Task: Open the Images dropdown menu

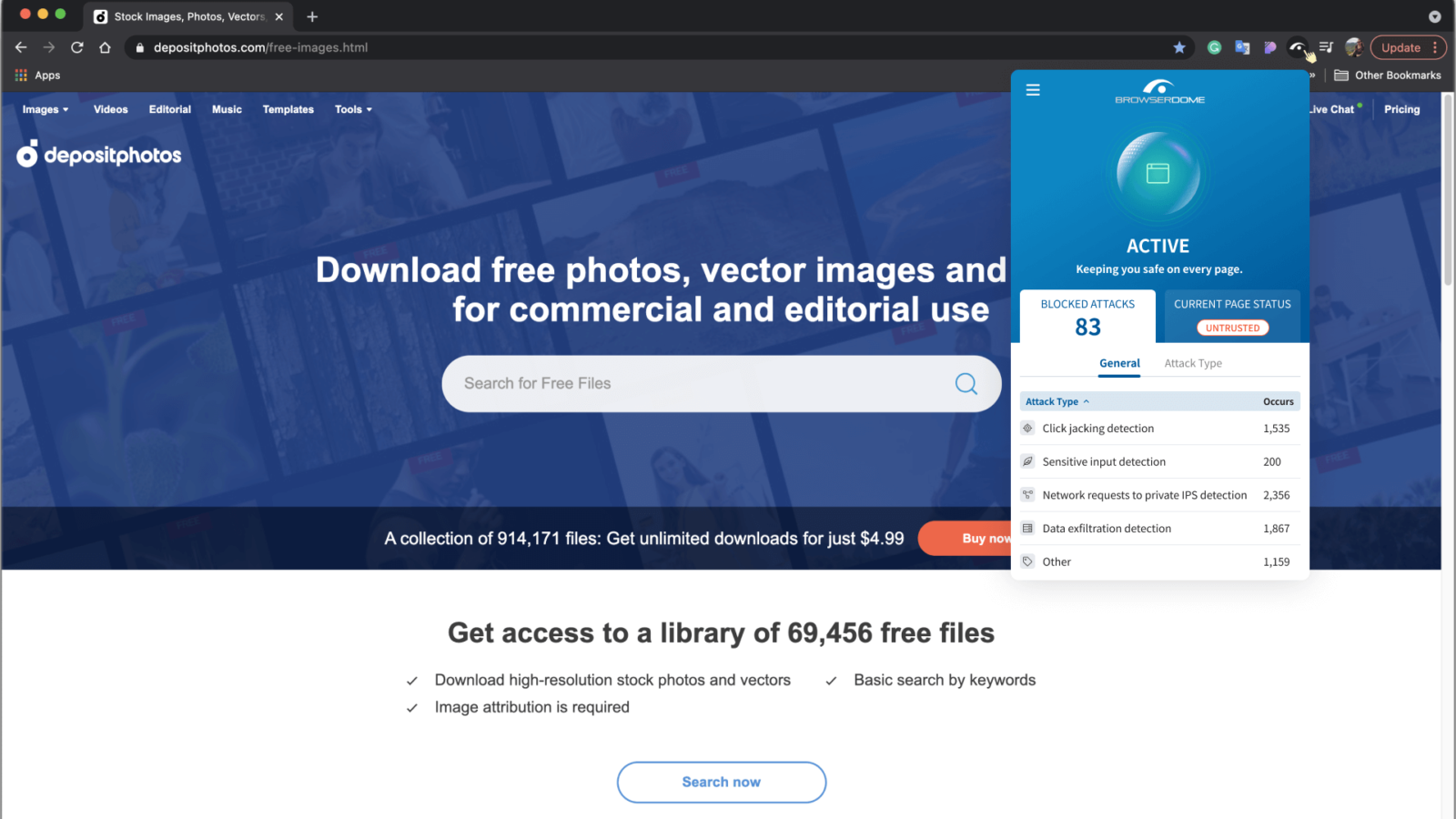Action: tap(45, 109)
